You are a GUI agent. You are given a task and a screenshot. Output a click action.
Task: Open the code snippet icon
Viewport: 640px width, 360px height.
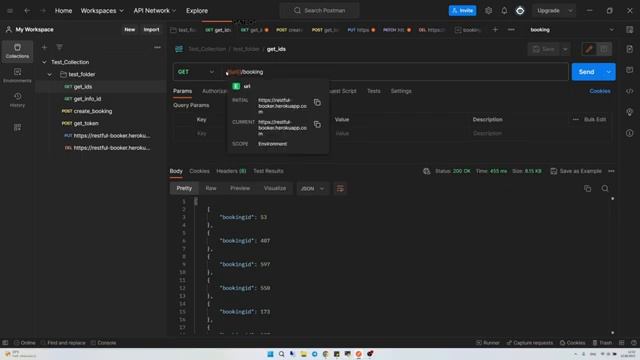(629, 91)
